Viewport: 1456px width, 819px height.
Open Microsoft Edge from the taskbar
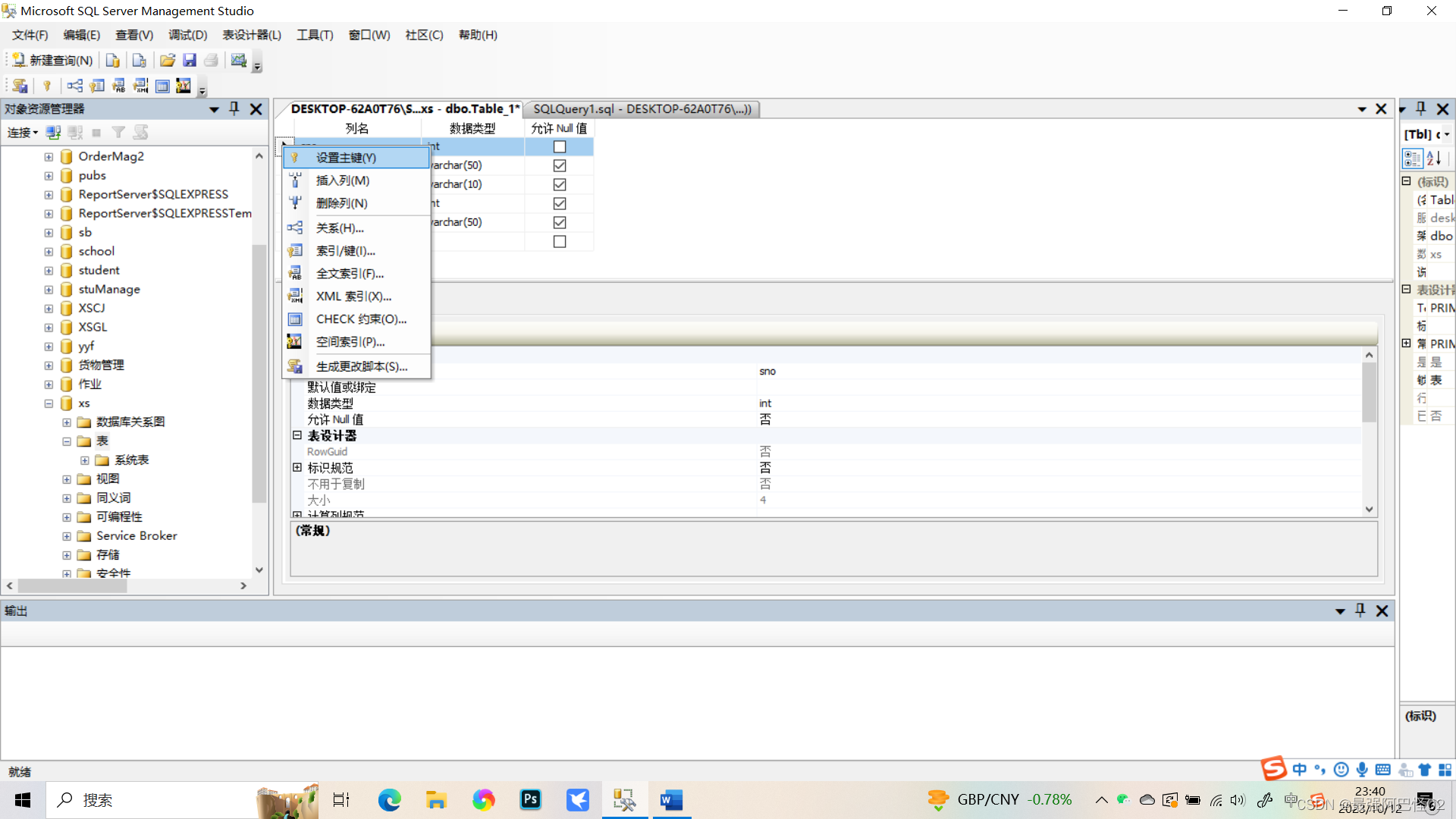[x=390, y=800]
